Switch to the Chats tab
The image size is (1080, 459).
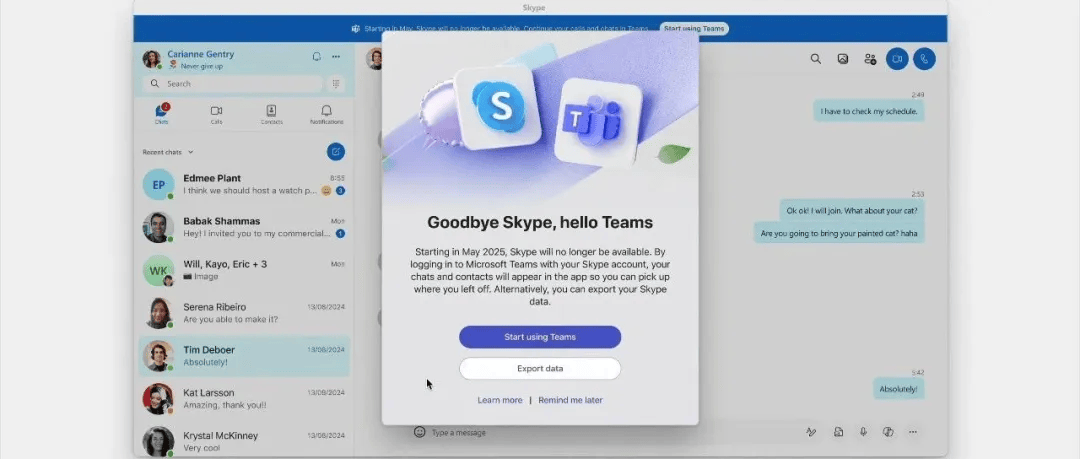[x=161, y=114]
